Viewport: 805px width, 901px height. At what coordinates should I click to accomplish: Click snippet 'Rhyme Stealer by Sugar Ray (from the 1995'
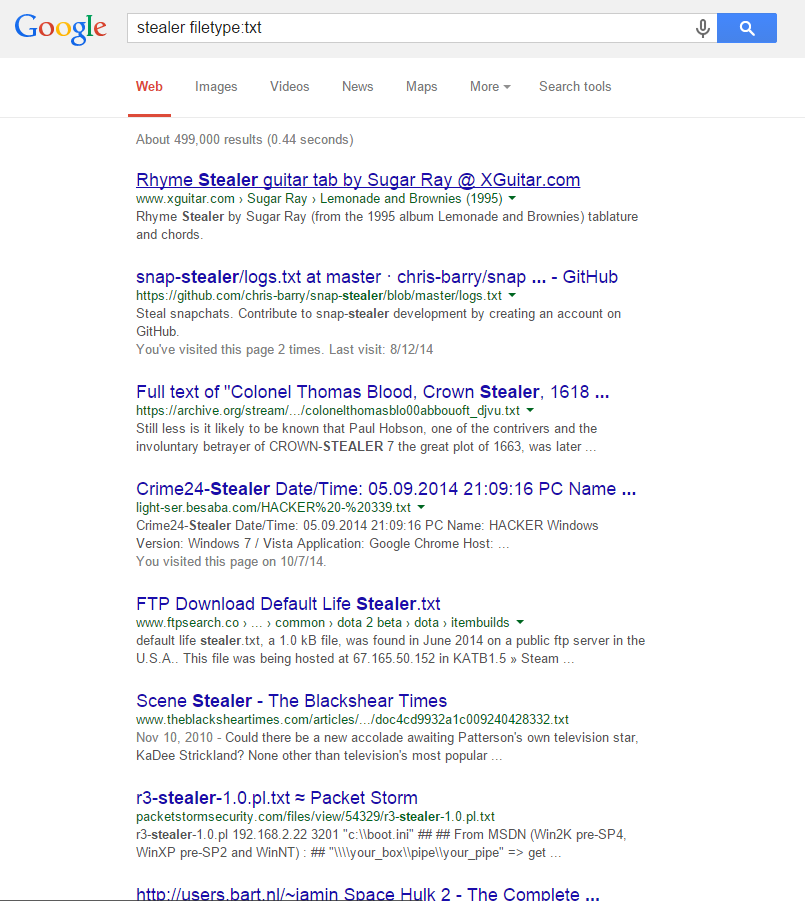[387, 225]
